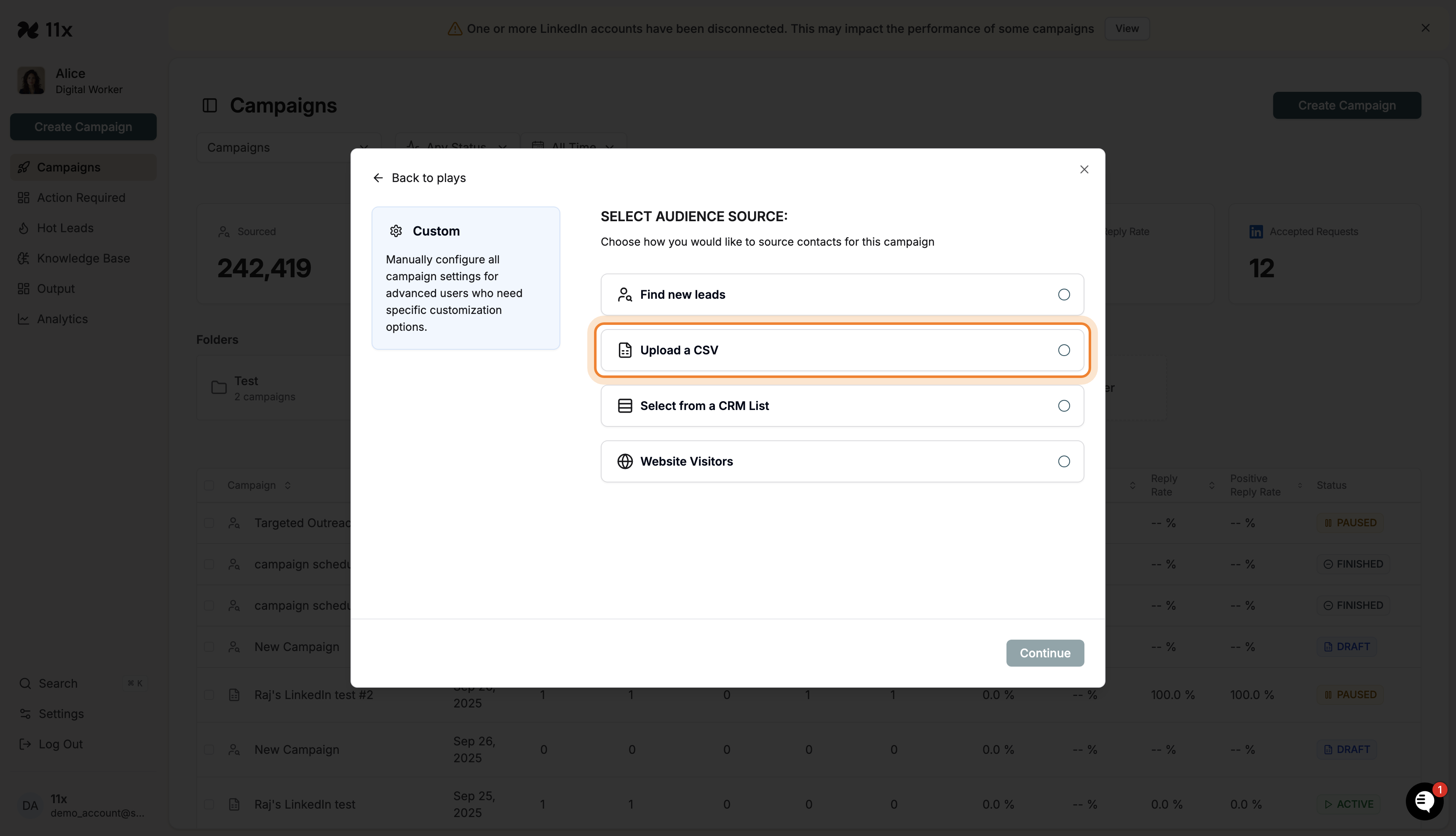Open the chat support bubble bottom right
Image resolution: width=1456 pixels, height=836 pixels.
pos(1424,801)
